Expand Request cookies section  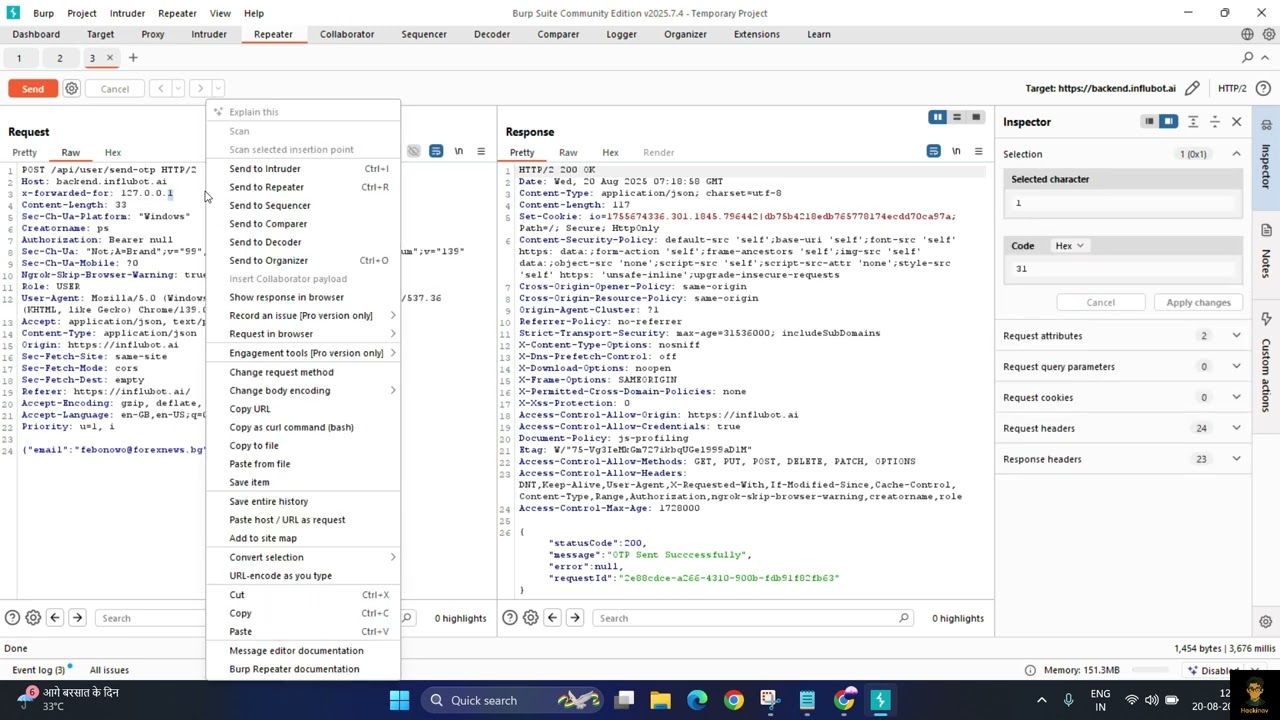[1236, 398]
